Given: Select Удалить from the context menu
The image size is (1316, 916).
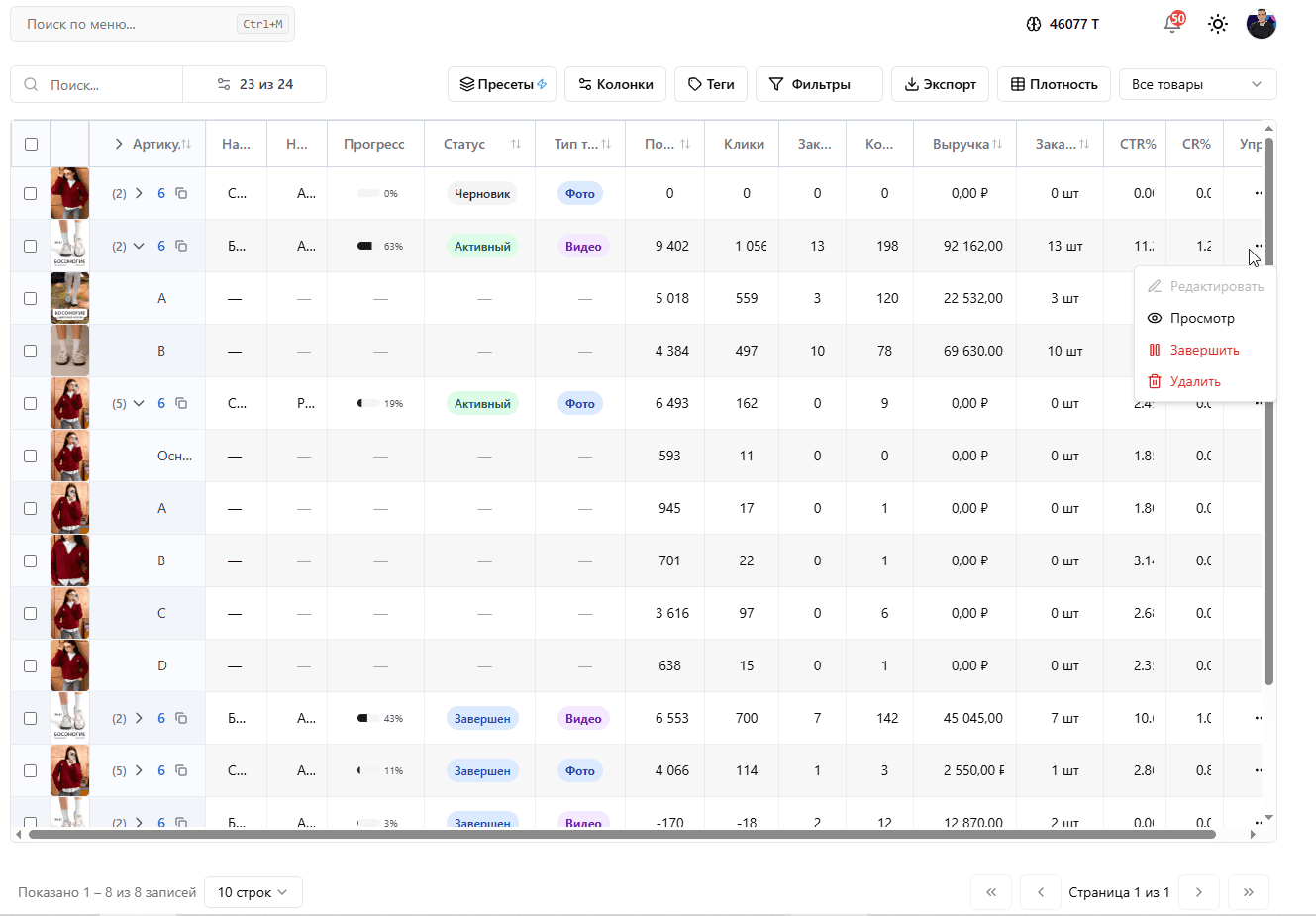Looking at the screenshot, I should tap(1195, 381).
